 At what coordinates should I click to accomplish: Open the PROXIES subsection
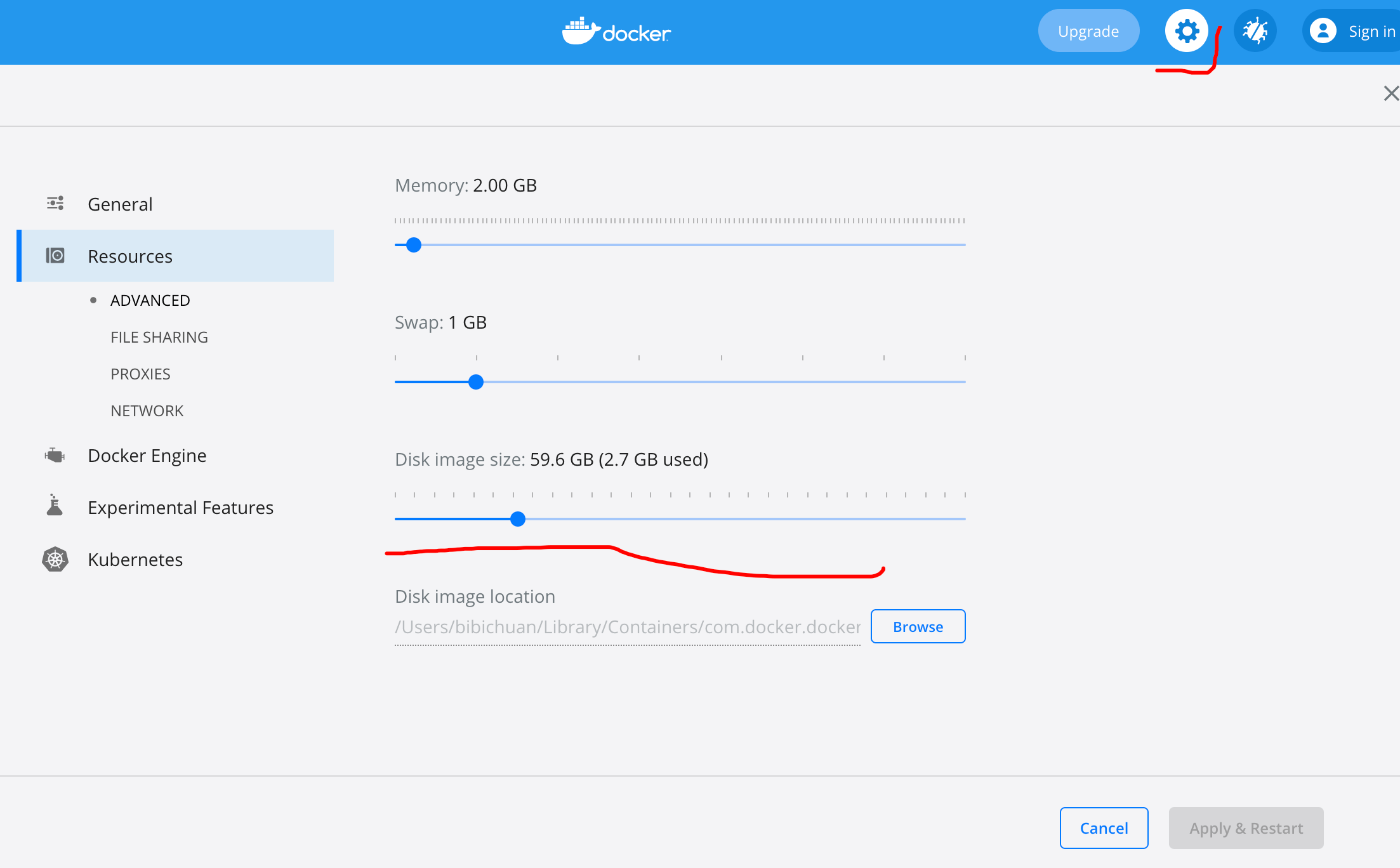pos(140,374)
